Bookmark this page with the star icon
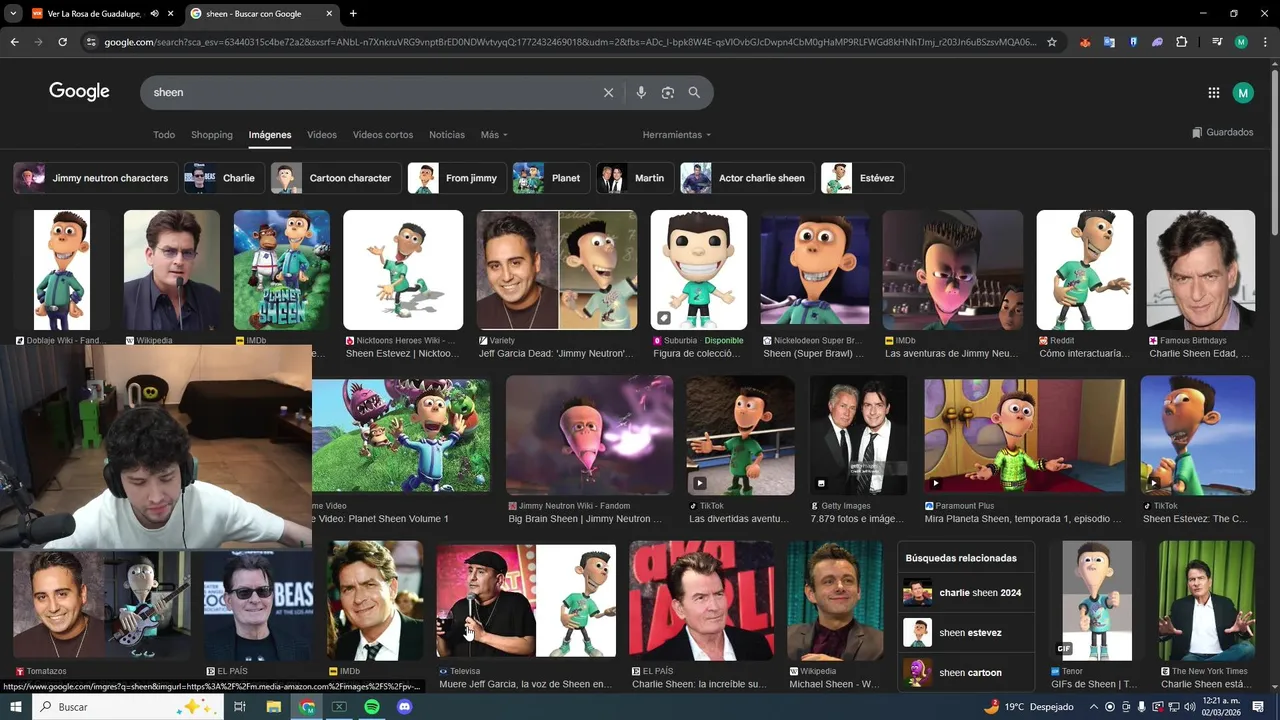The width and height of the screenshot is (1280, 720). (x=1052, y=42)
